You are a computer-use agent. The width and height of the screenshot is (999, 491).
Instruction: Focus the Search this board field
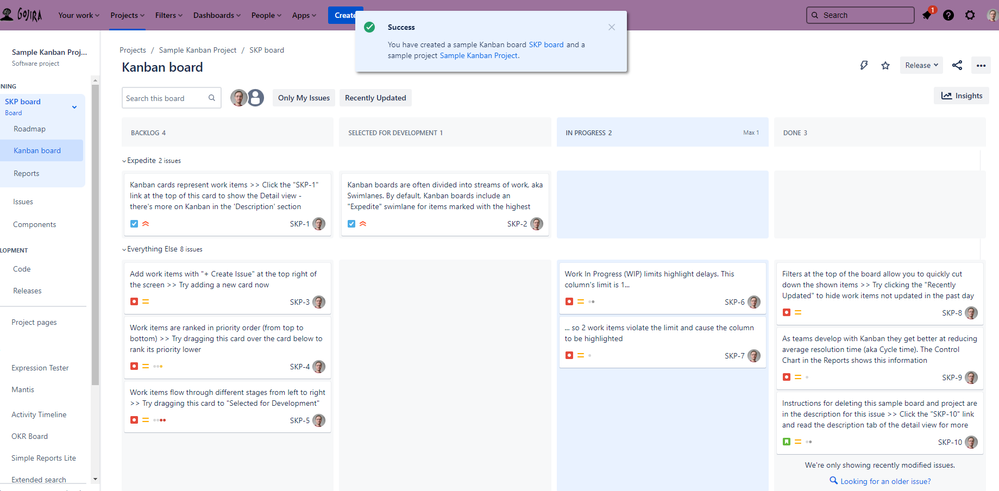(x=171, y=98)
